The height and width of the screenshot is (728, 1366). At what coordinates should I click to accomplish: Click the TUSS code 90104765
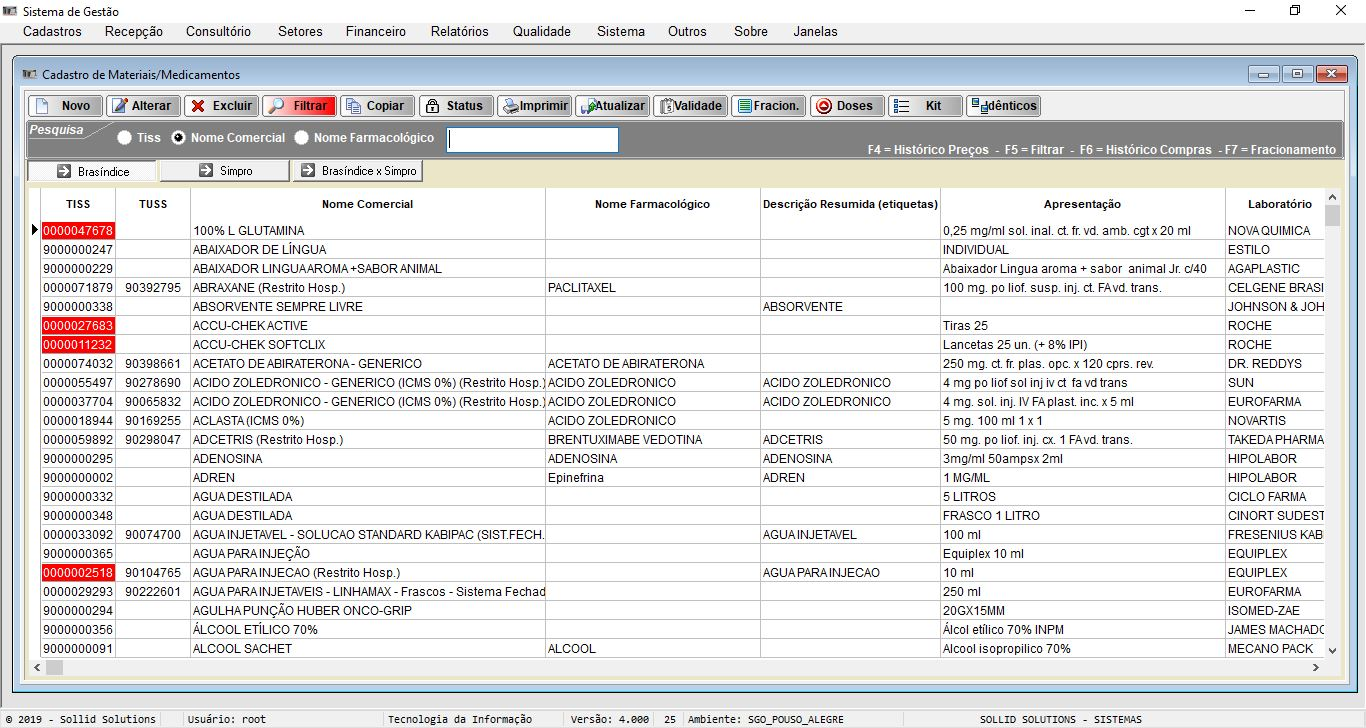153,573
